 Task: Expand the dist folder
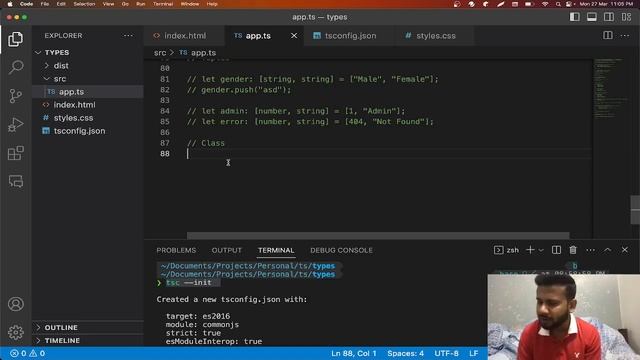coord(88,66)
